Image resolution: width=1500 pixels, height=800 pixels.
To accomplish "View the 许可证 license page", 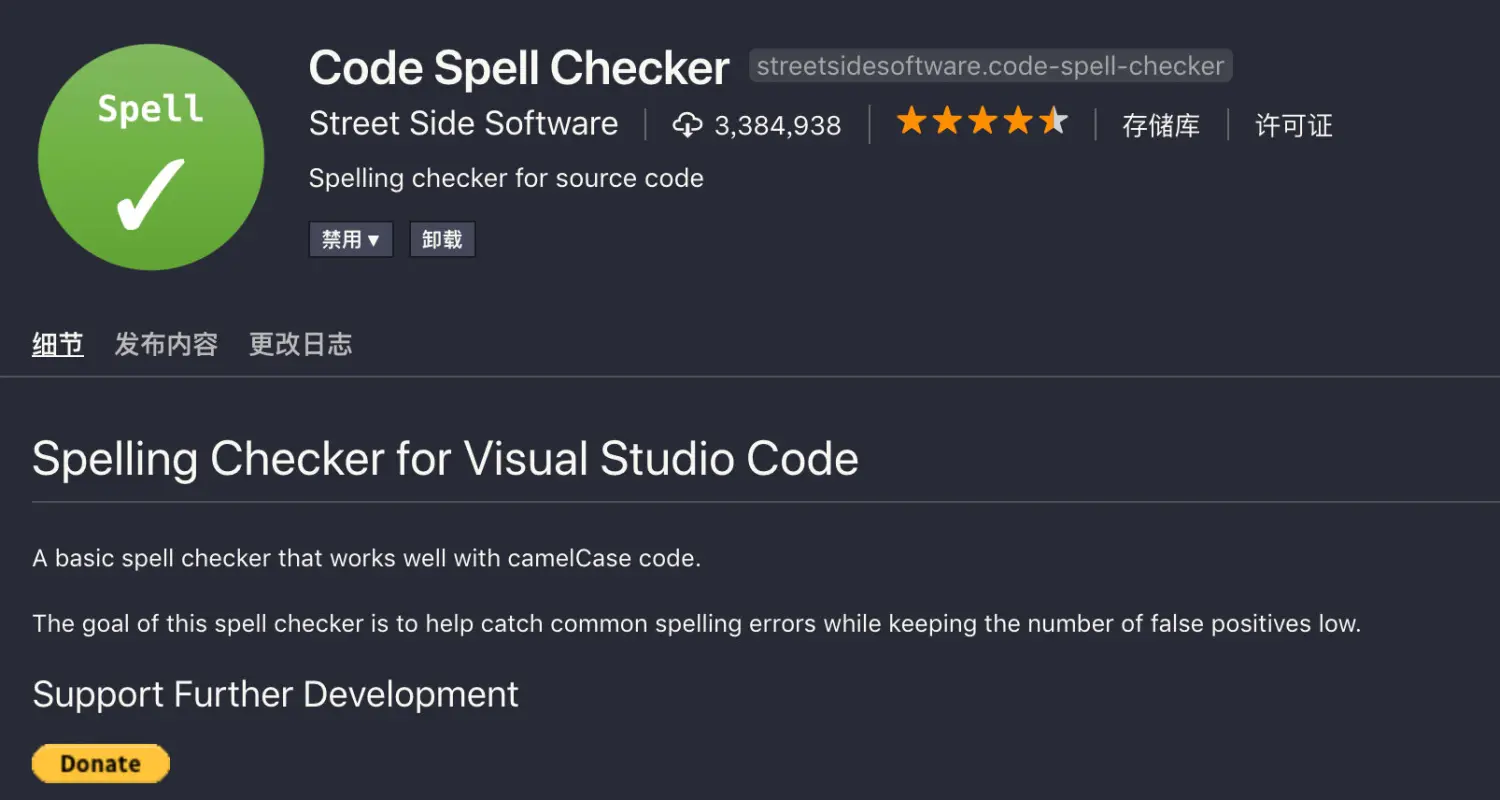I will (x=1292, y=126).
